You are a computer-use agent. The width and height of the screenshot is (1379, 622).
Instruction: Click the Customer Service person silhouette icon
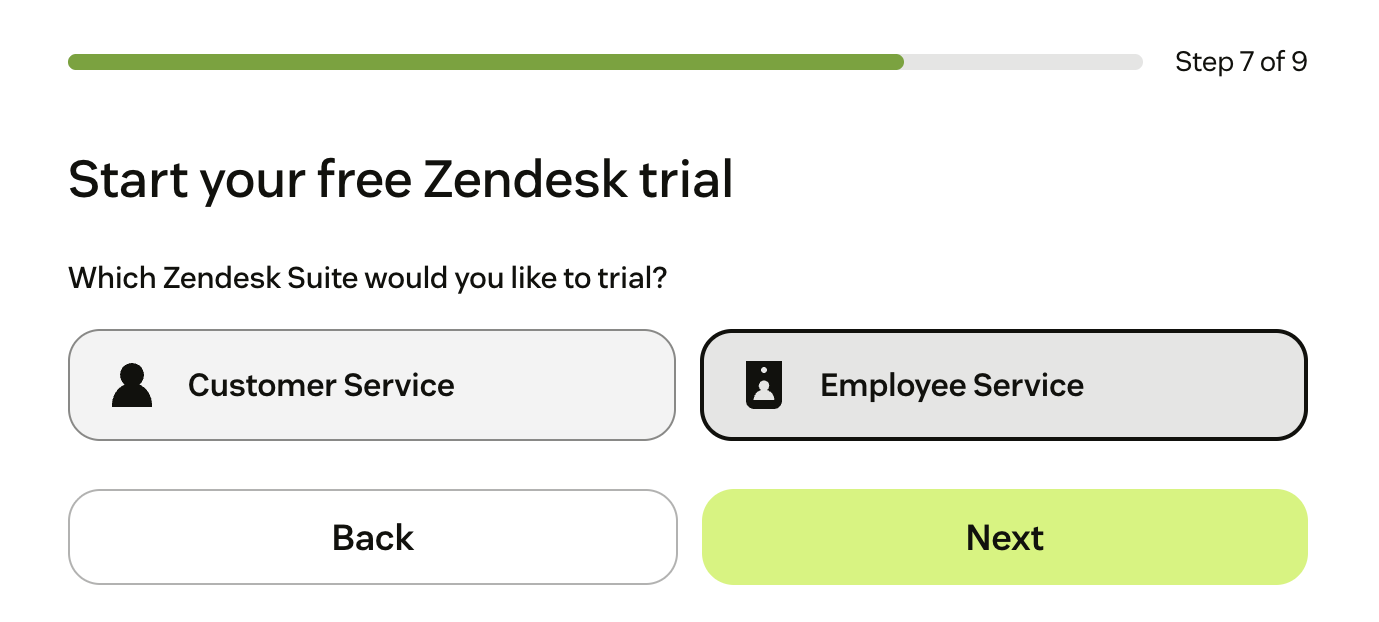click(132, 386)
